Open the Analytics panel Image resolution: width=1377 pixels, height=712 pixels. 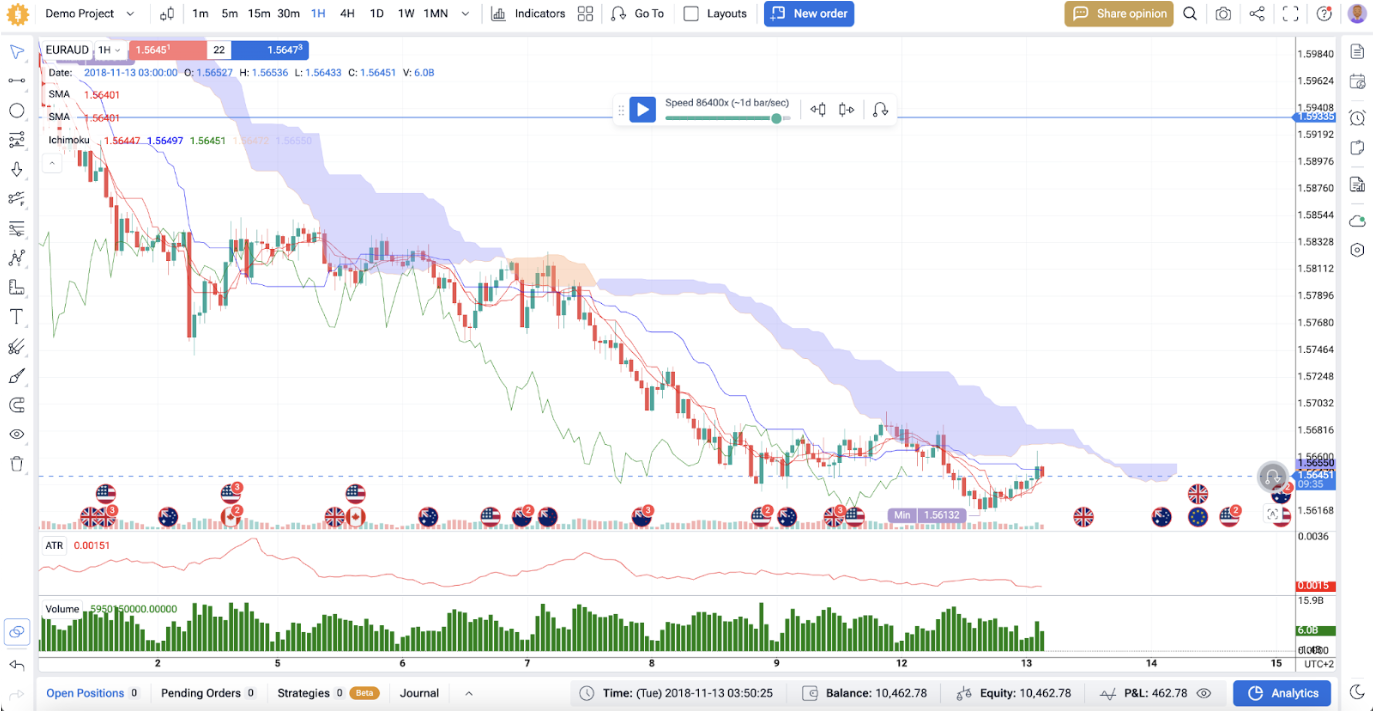(x=1282, y=692)
